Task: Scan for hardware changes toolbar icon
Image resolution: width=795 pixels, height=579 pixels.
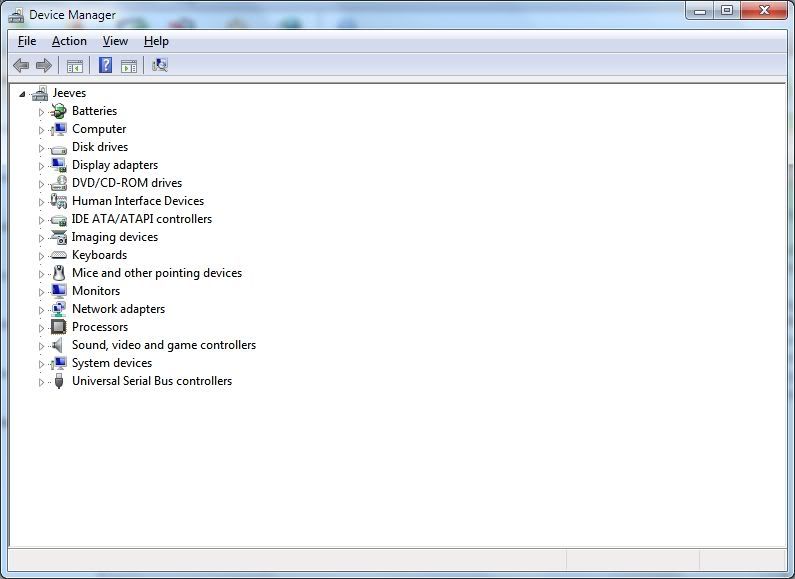Action: tap(160, 65)
